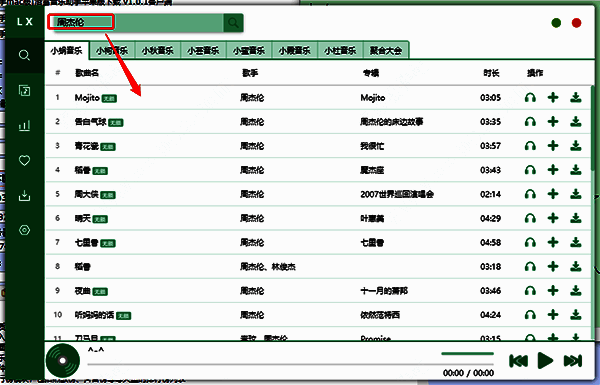Viewport: 600px width, 385px height.
Task: Download 青花瓷 from the results
Action: click(576, 146)
